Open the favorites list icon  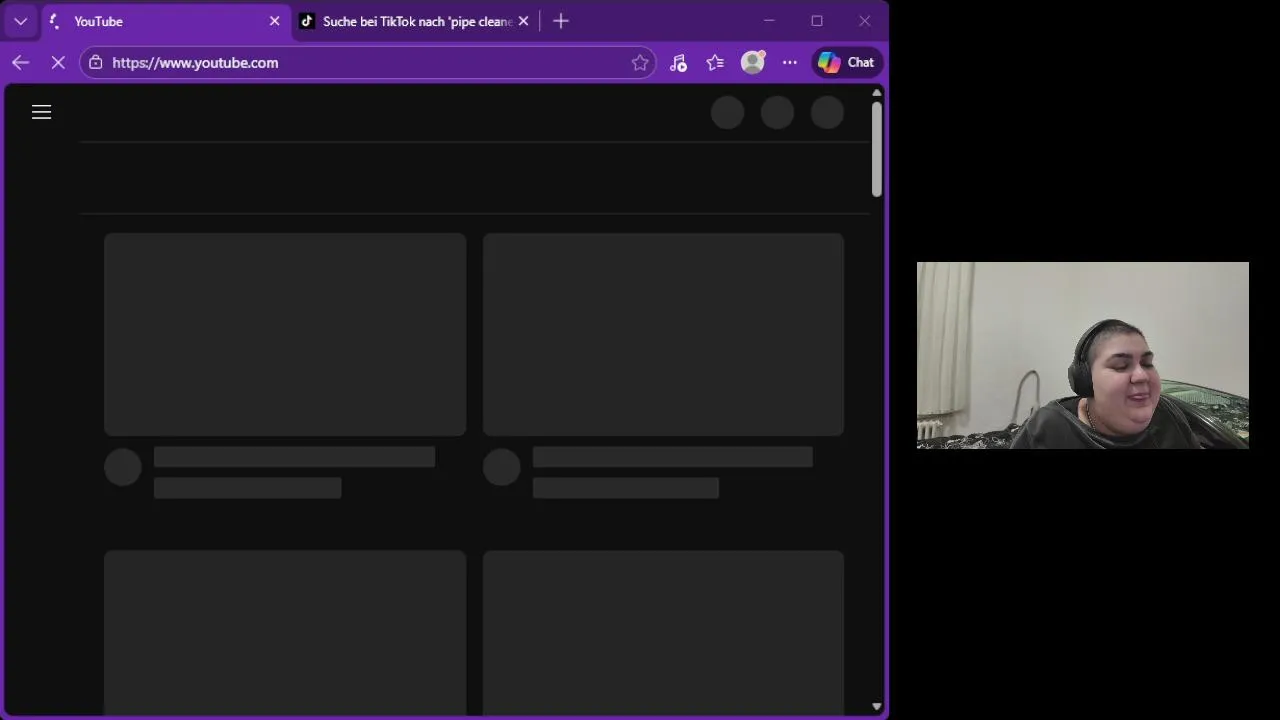tap(715, 62)
